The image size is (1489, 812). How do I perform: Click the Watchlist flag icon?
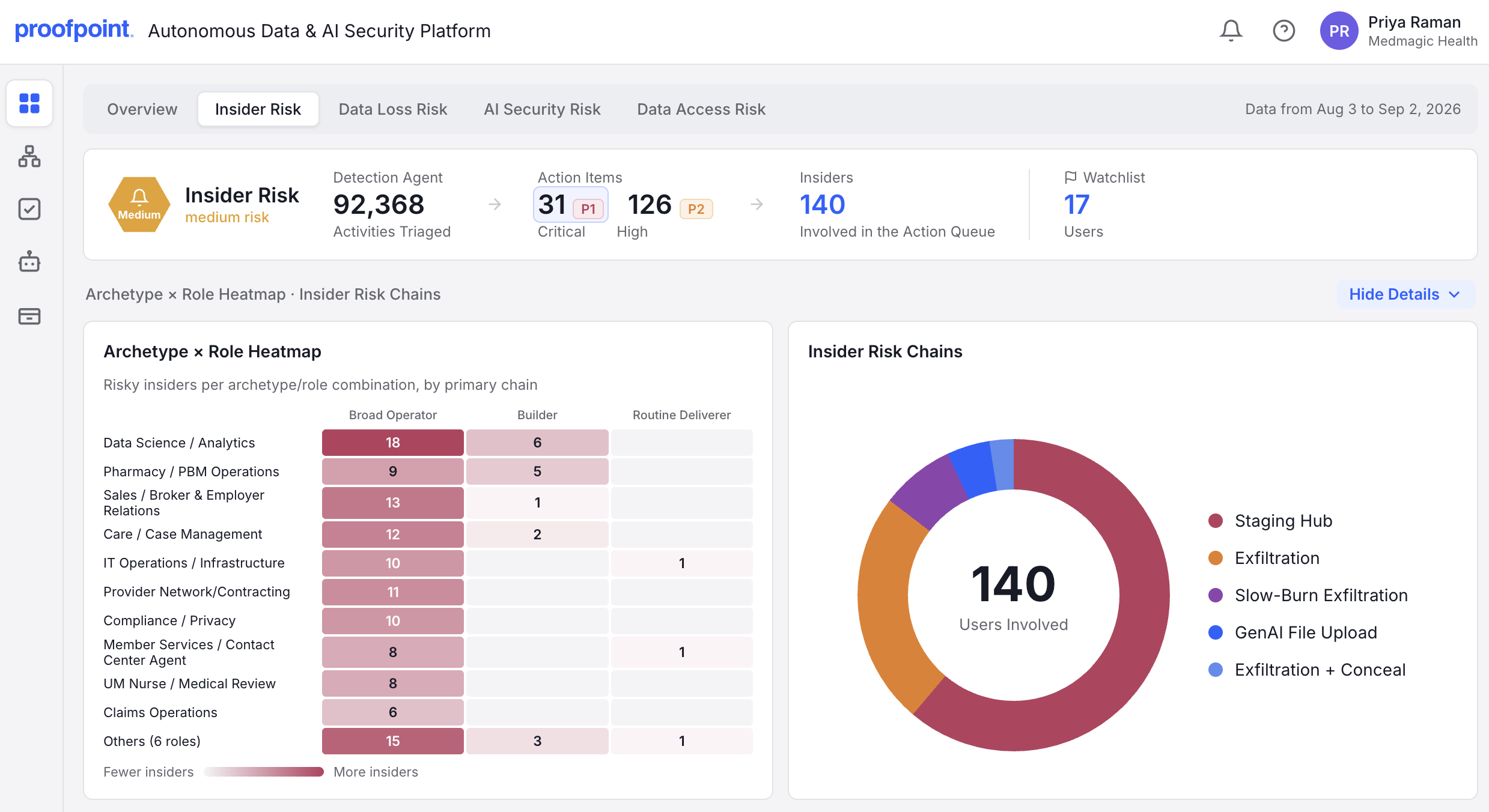pos(1070,177)
